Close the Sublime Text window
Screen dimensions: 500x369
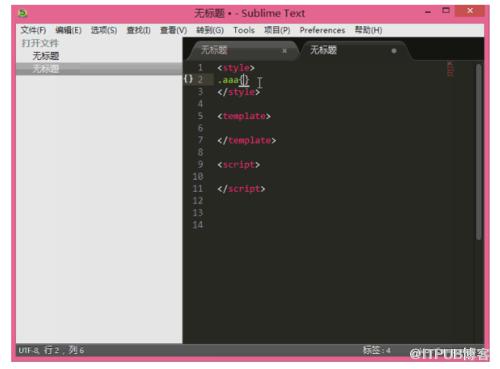(x=470, y=11)
